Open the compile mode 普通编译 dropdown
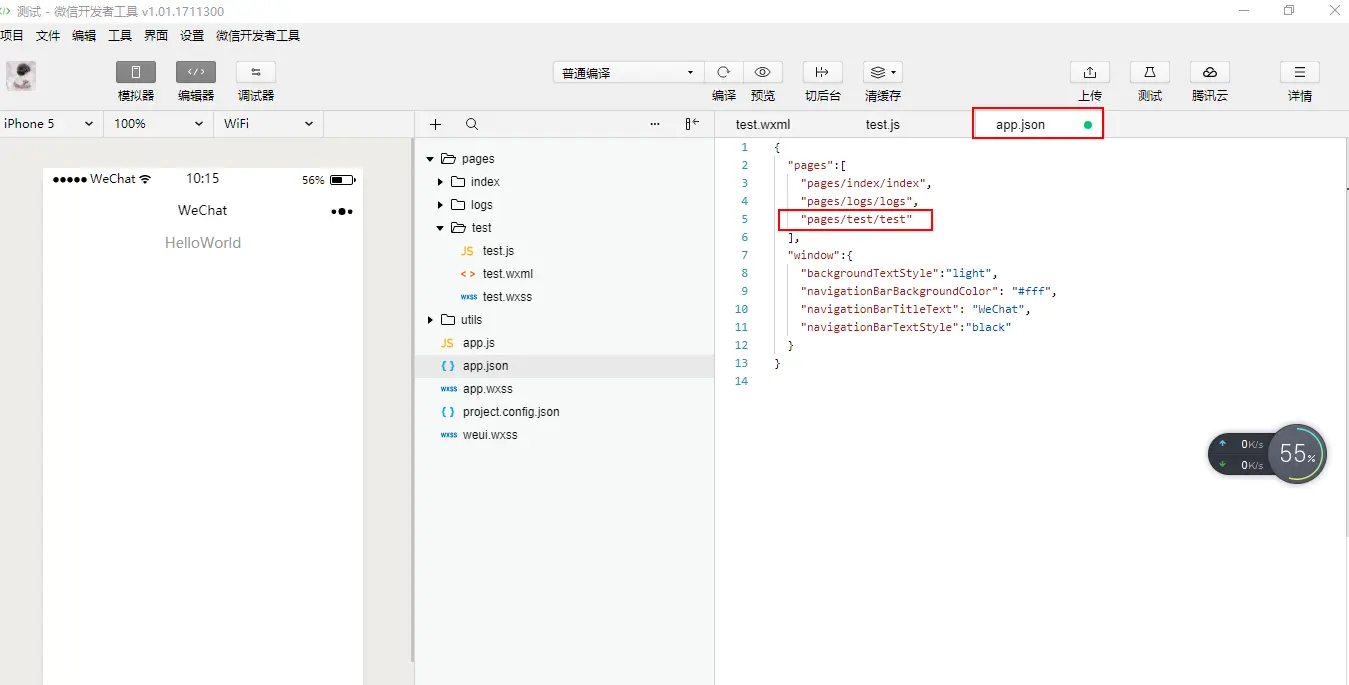 [628, 73]
